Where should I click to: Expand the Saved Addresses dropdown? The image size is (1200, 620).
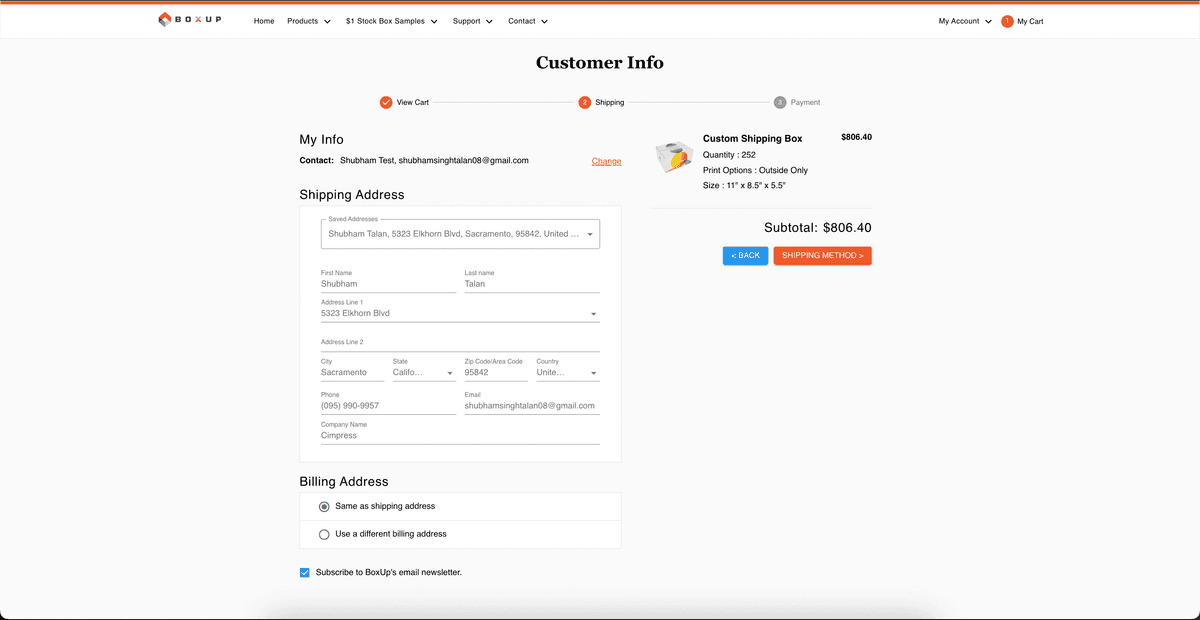coord(590,235)
